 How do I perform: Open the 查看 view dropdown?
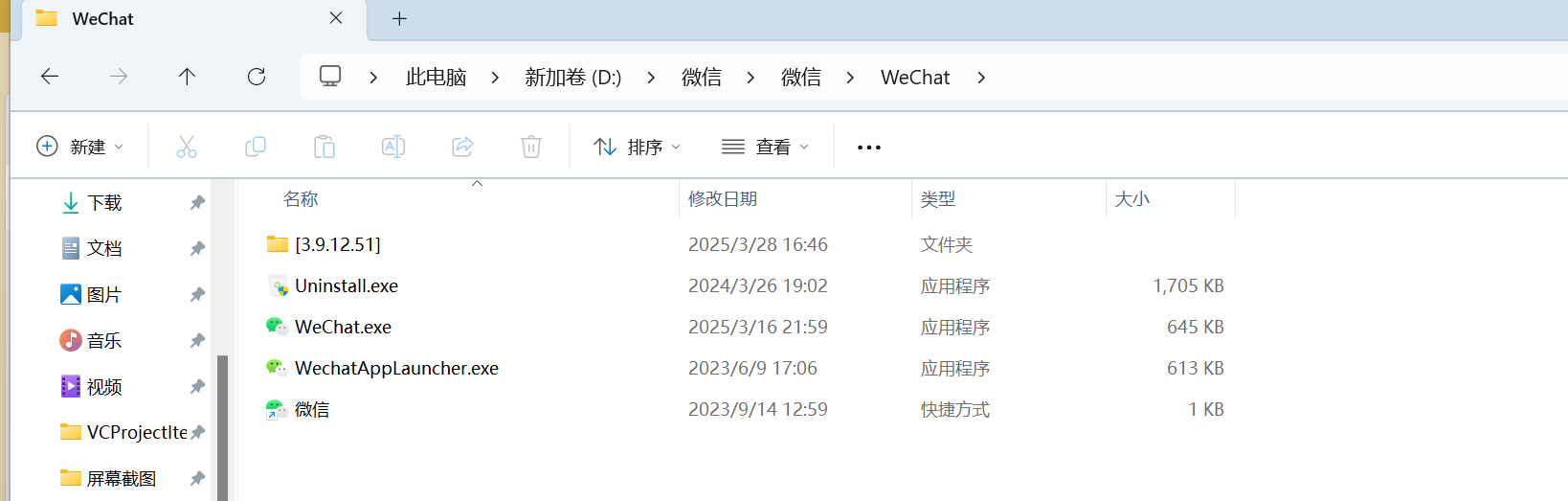pyautogui.click(x=766, y=147)
